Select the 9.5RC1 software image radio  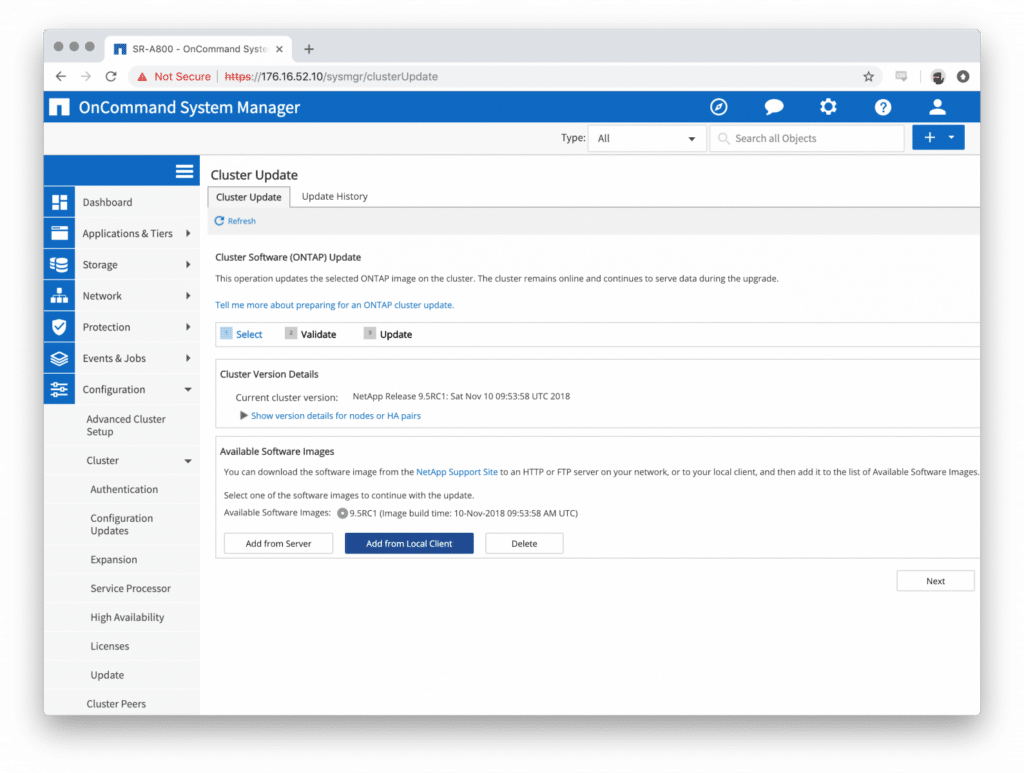point(342,513)
